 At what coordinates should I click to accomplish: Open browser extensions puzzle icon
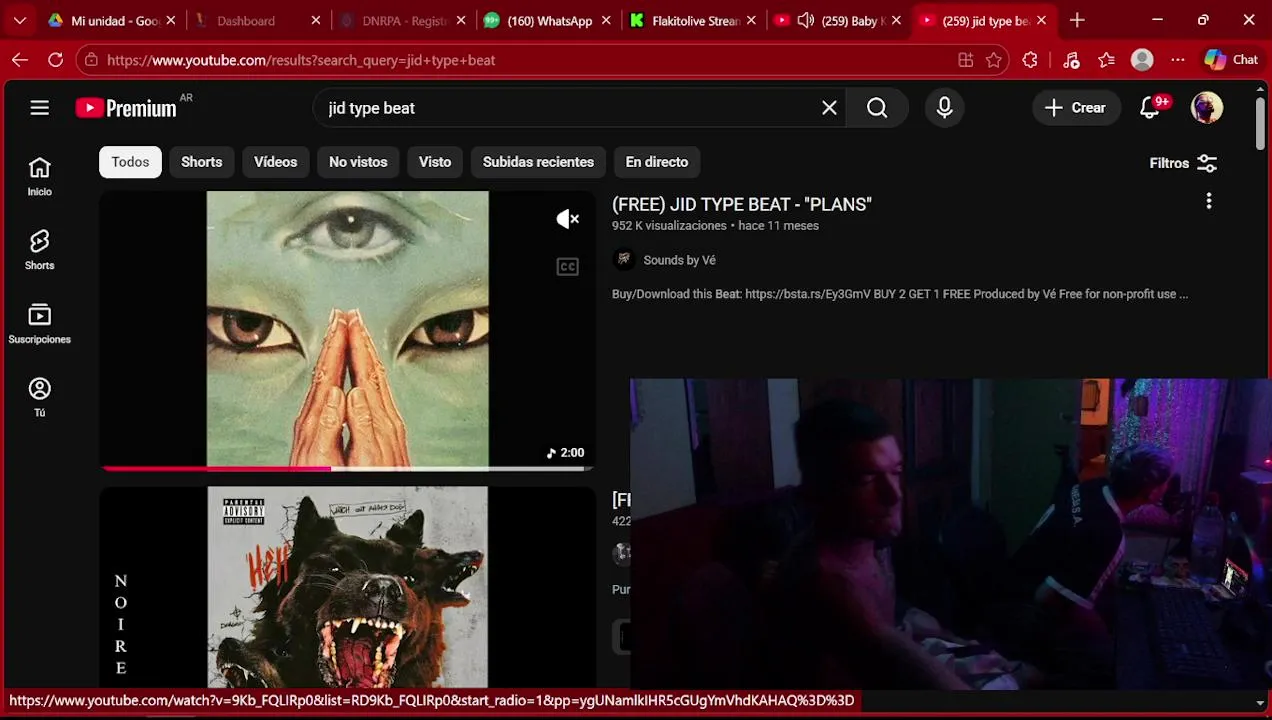coord(1030,60)
